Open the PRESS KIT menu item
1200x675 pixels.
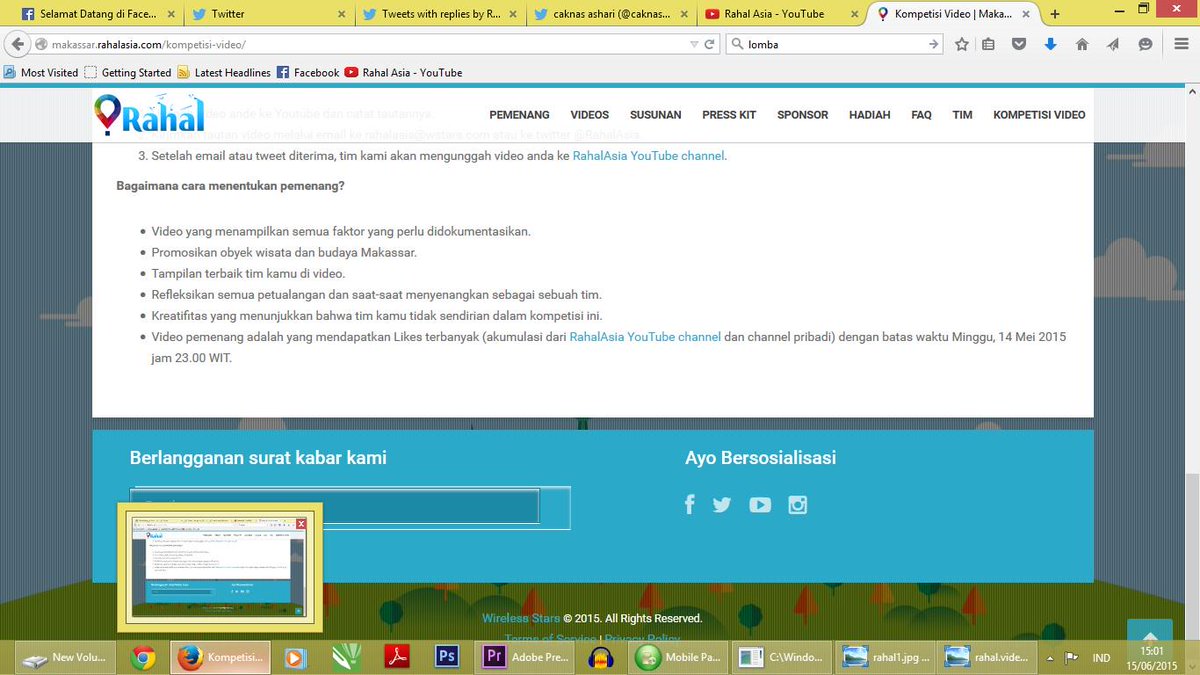[x=729, y=115]
